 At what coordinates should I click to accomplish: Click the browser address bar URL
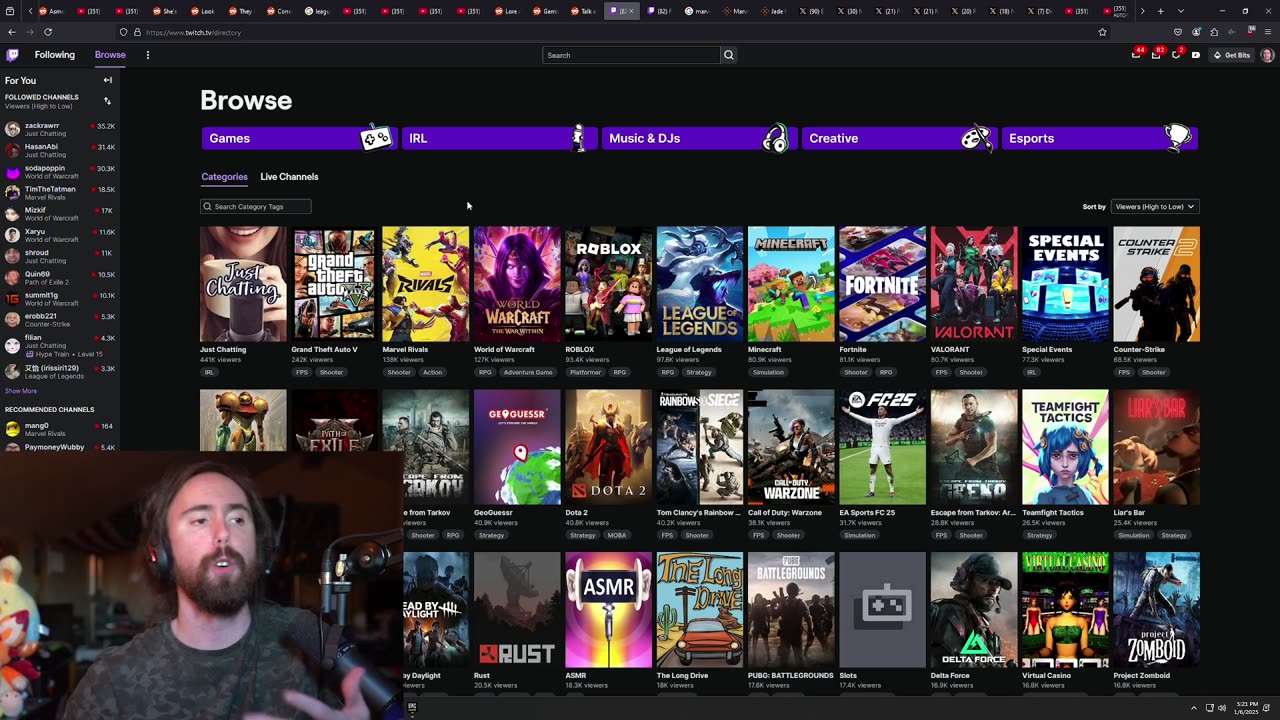click(x=193, y=32)
